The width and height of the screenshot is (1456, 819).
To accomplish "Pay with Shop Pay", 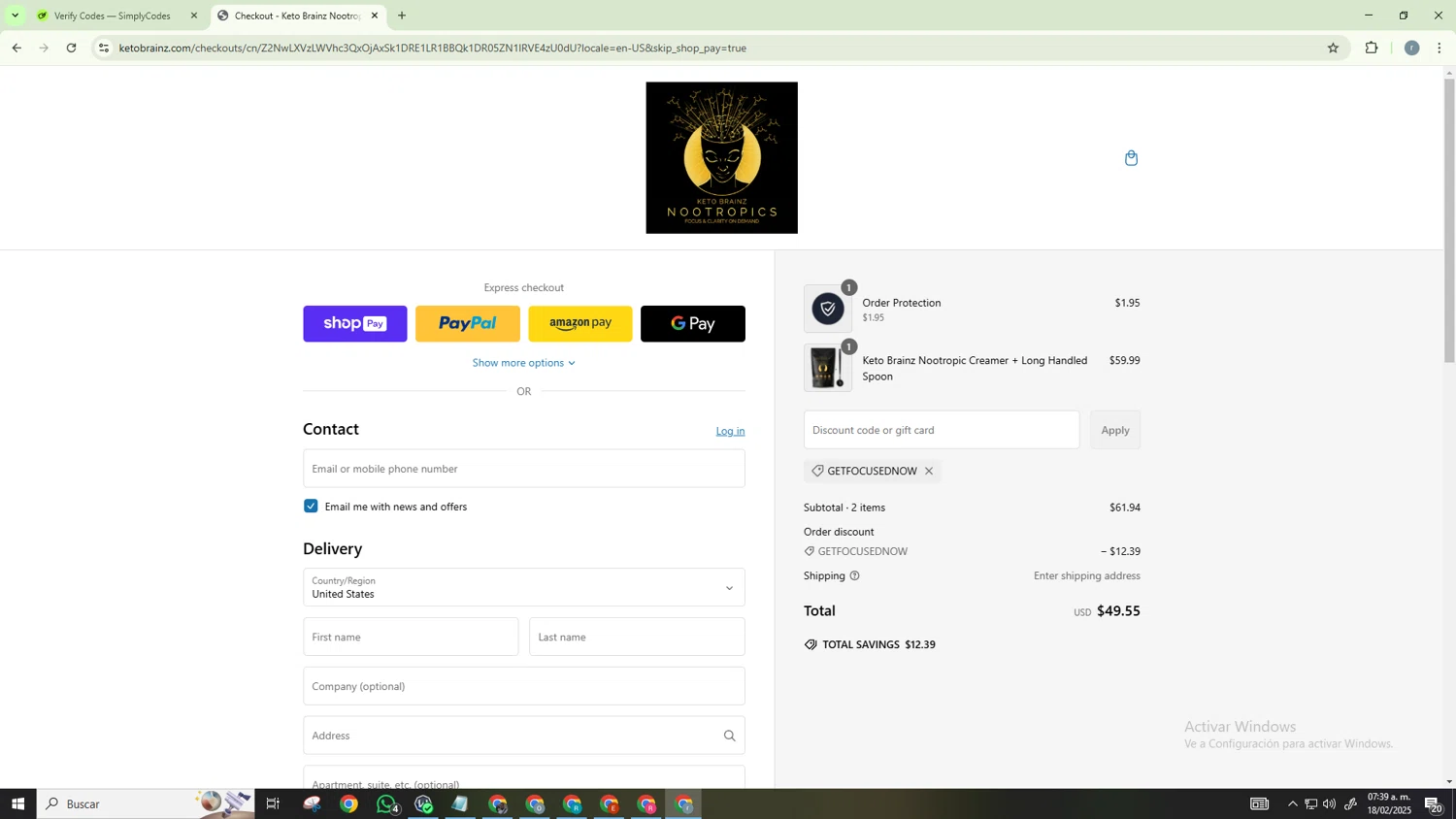I will [355, 324].
